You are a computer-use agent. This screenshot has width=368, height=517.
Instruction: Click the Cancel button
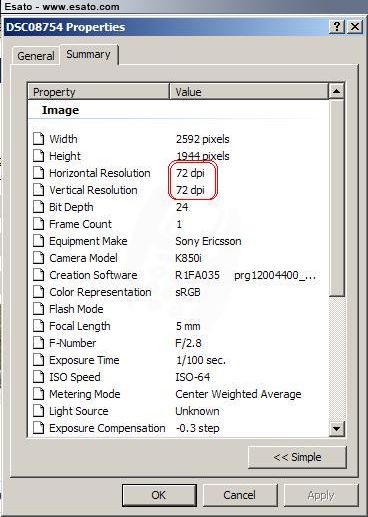240,495
